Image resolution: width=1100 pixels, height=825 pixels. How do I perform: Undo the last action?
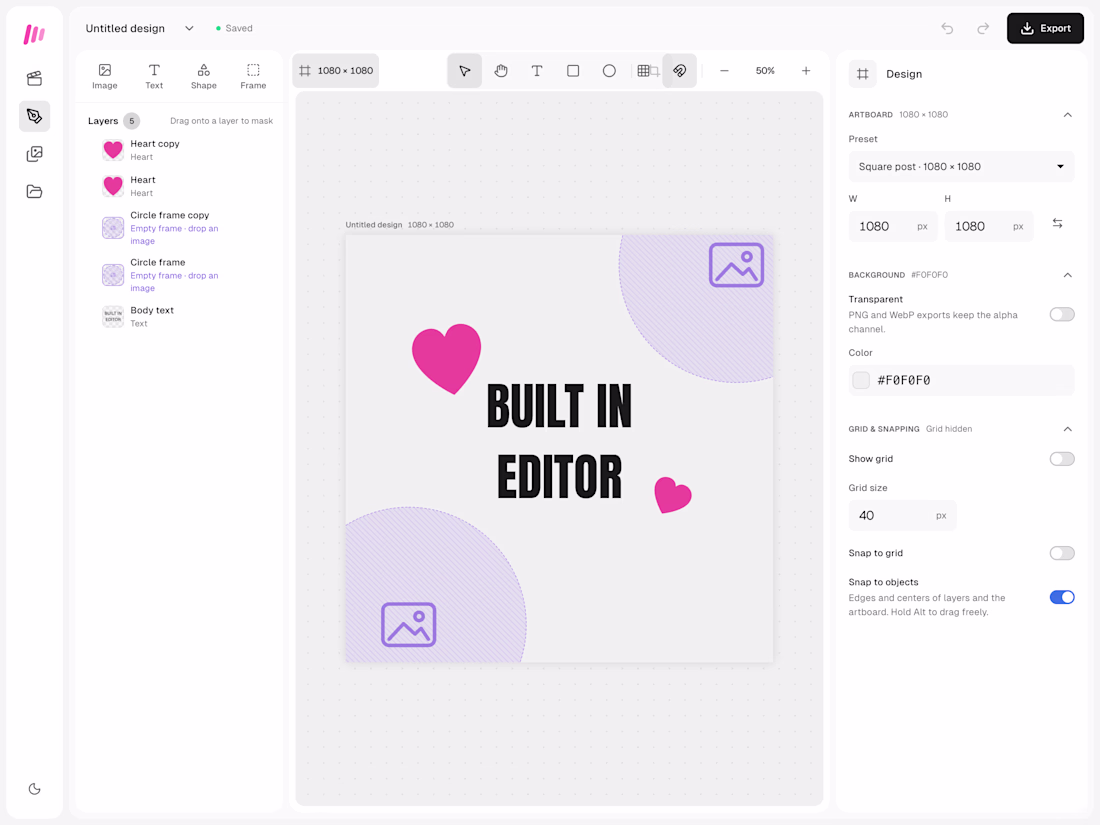[x=947, y=28]
